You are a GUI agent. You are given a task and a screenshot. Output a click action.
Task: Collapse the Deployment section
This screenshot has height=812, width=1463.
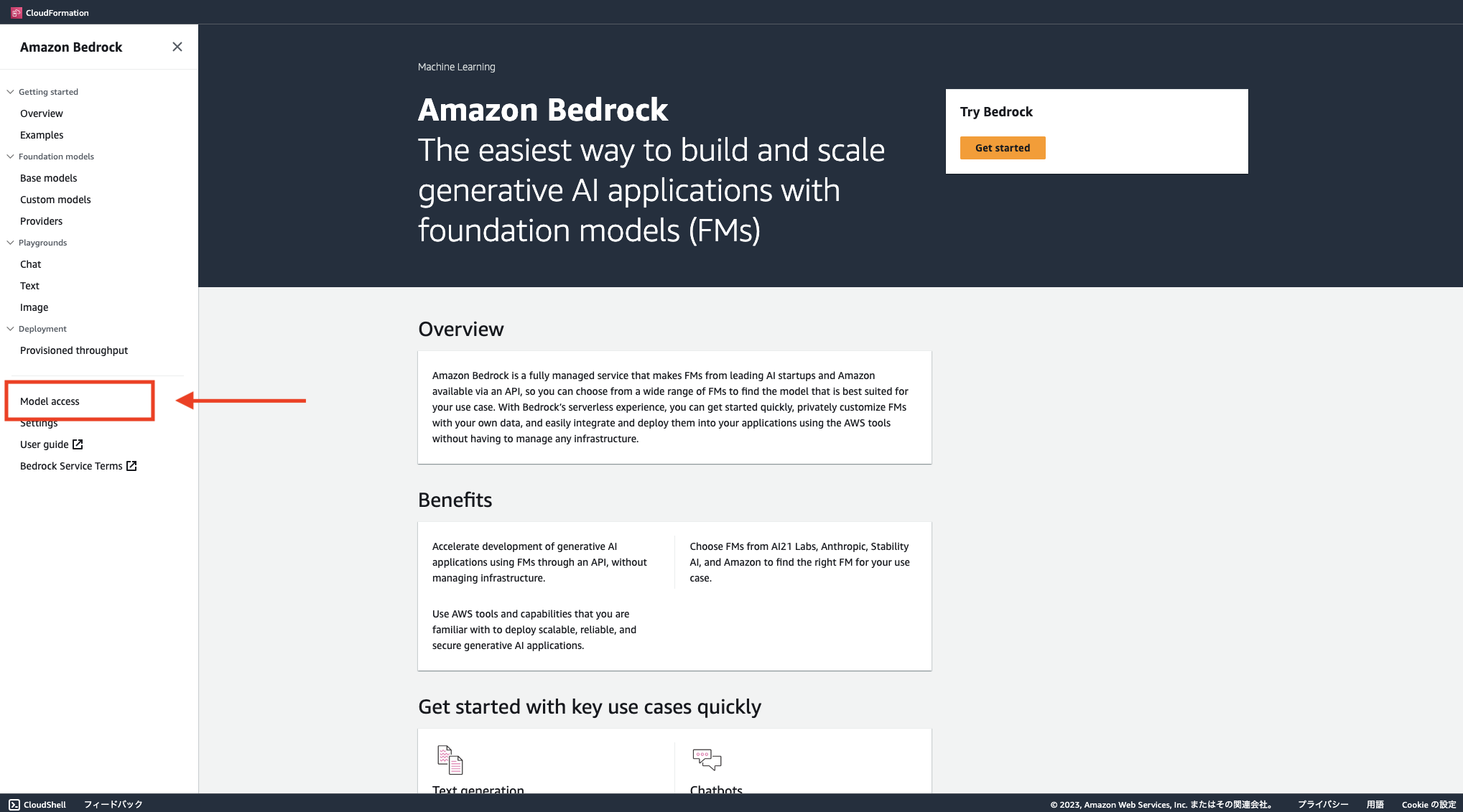(9, 328)
